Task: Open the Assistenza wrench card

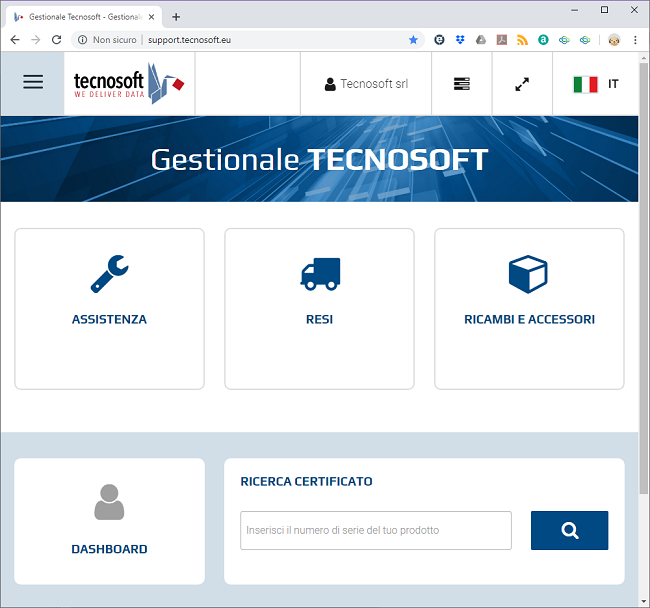Action: (109, 309)
